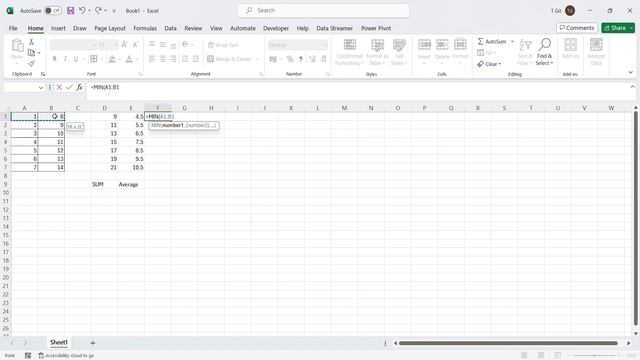The width and height of the screenshot is (640, 360).
Task: Click the Undo arrow icon
Action: point(82,11)
